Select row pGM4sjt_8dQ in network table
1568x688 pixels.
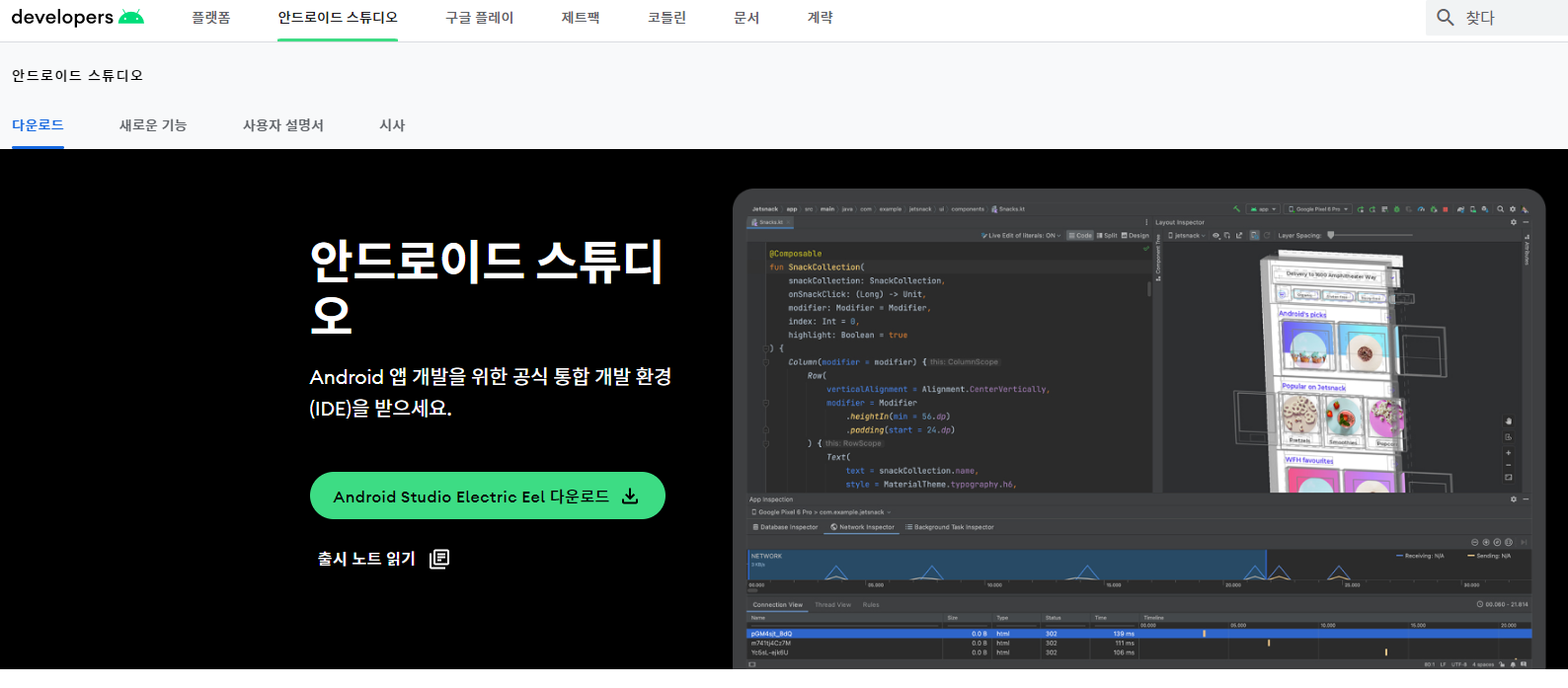pos(1138,634)
